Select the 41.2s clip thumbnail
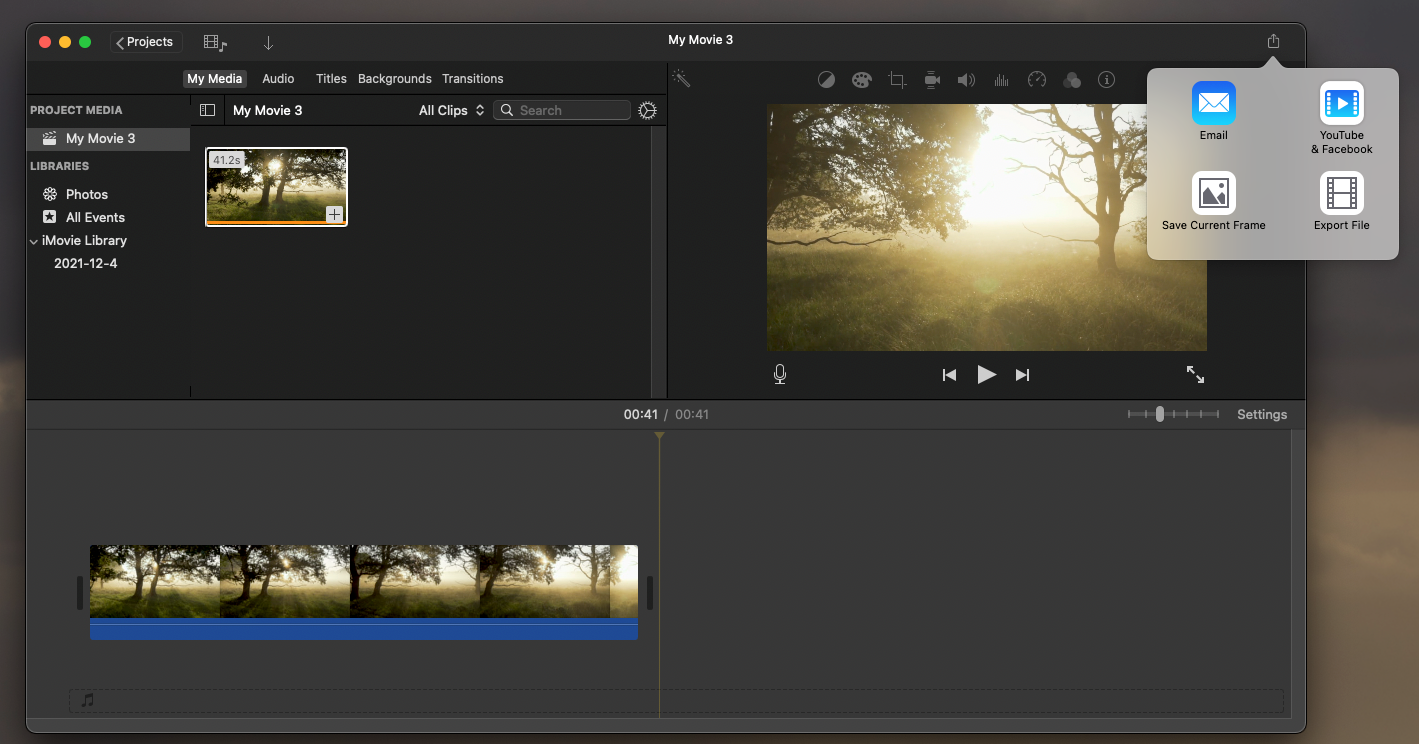Viewport: 1419px width, 744px height. pyautogui.click(x=276, y=187)
